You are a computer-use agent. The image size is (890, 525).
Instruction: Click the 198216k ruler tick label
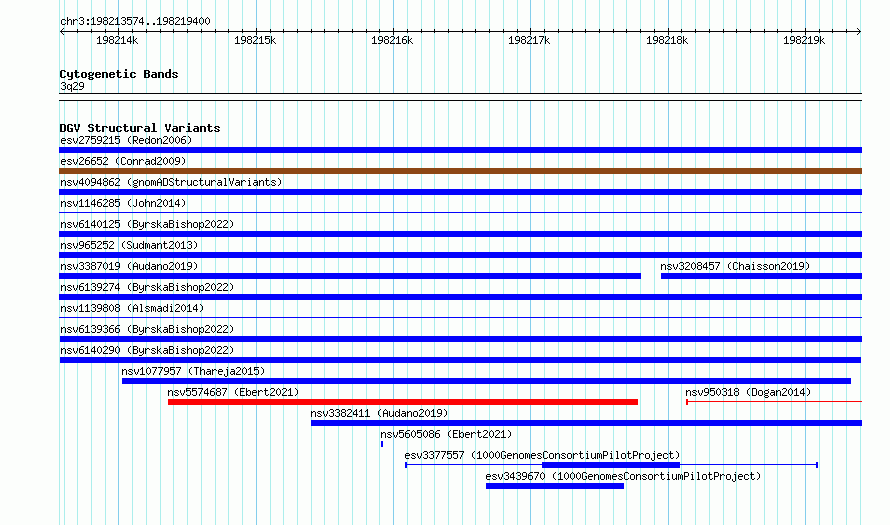(x=392, y=40)
